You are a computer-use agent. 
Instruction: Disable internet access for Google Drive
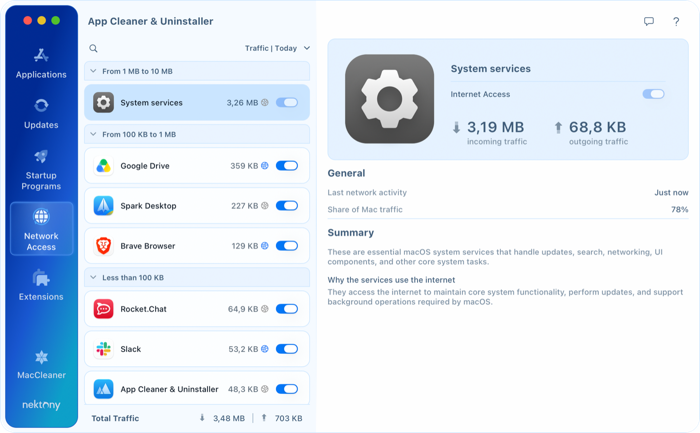(x=287, y=166)
